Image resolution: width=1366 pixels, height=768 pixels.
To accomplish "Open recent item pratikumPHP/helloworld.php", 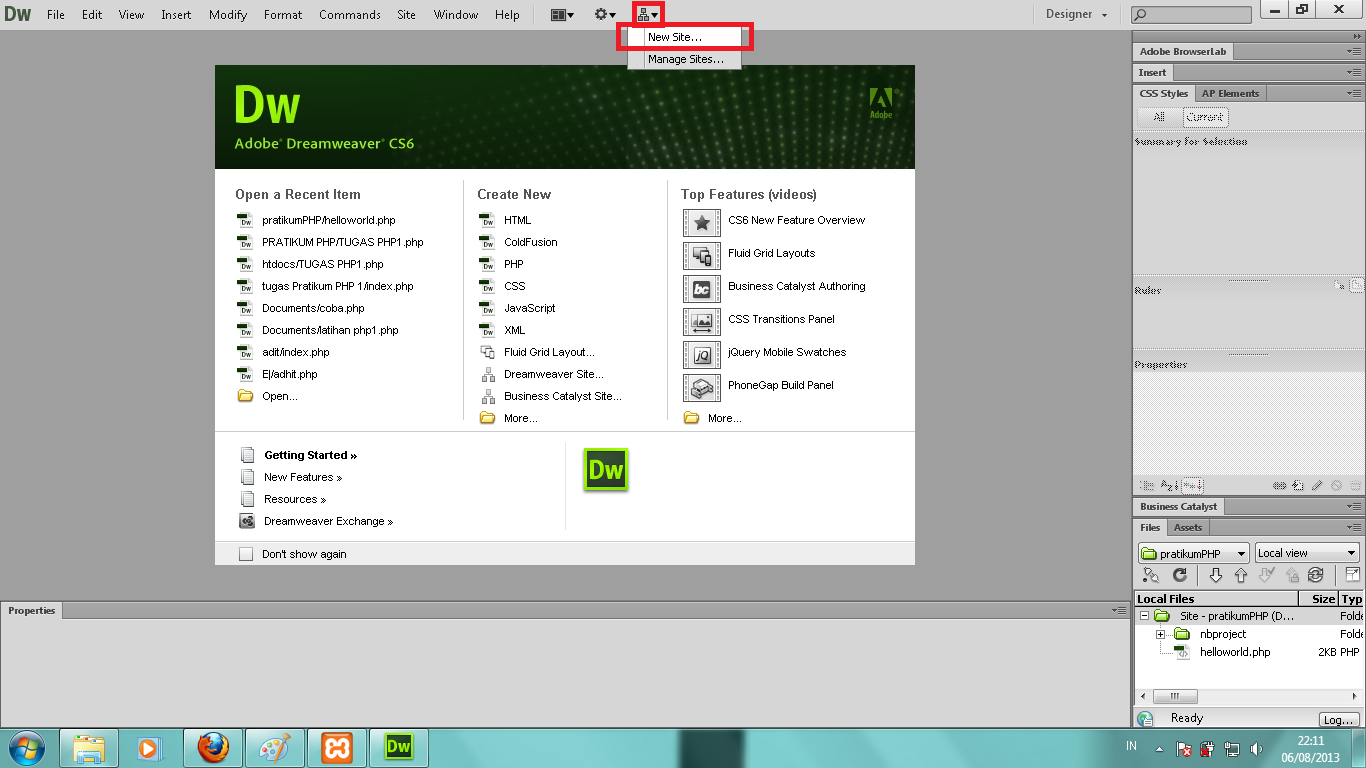I will [329, 220].
